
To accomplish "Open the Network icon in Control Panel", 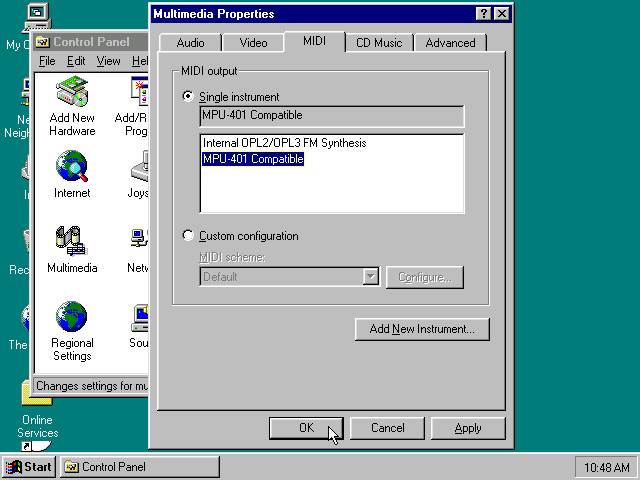I will coord(138,249).
